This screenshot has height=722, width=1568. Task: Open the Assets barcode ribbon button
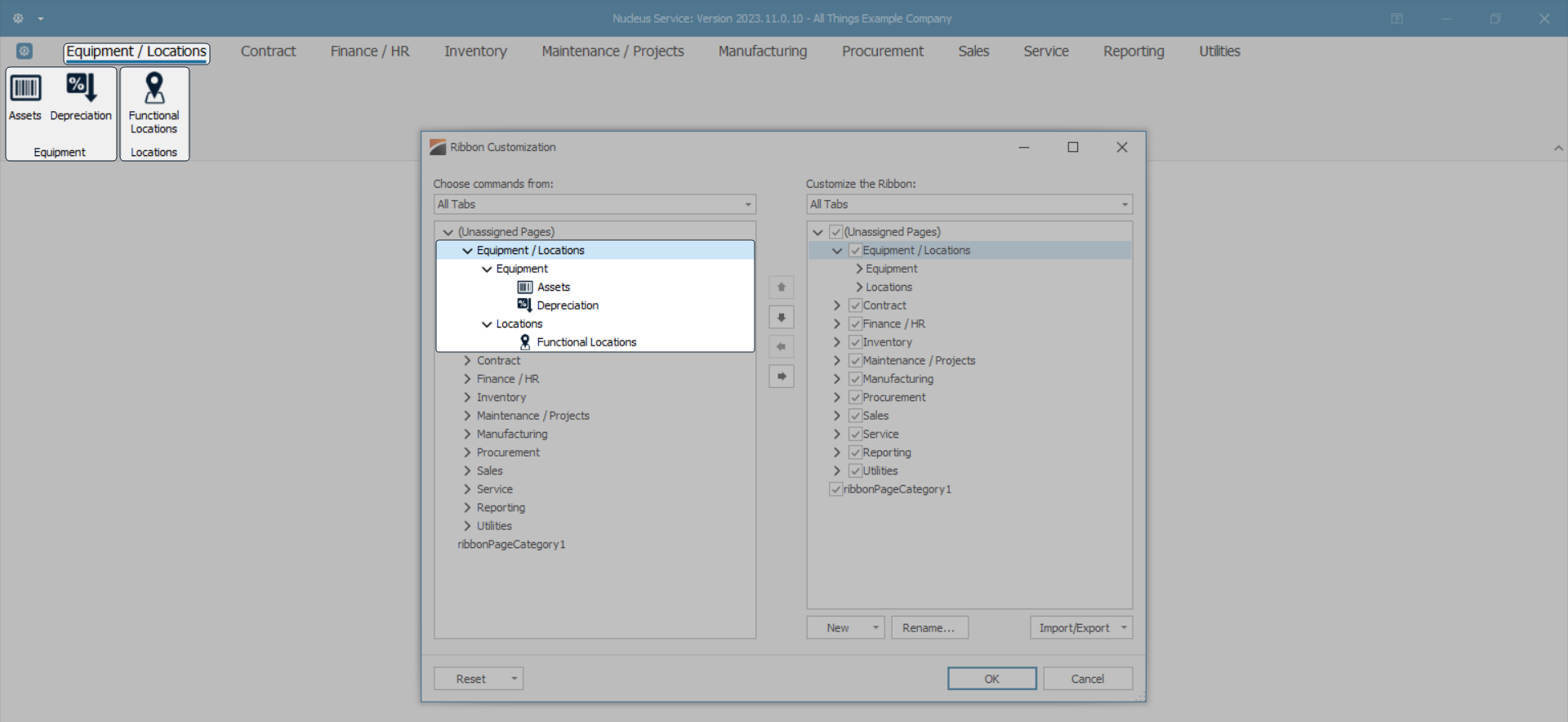(25, 98)
